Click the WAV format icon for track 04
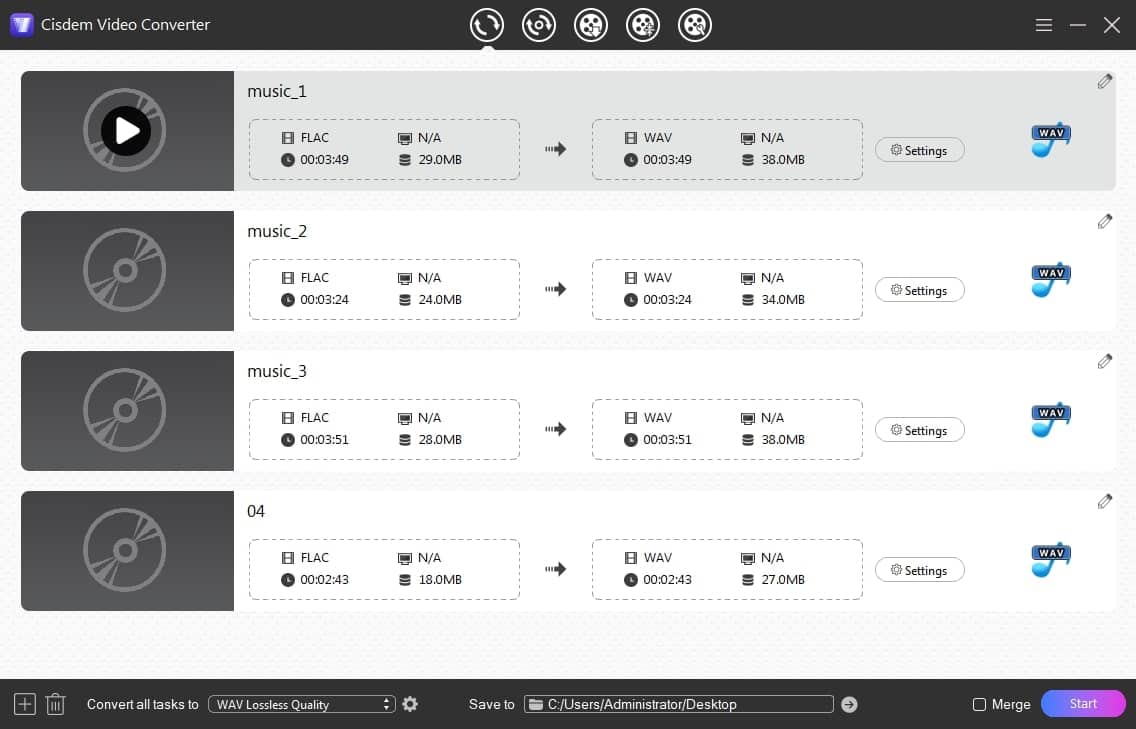The image size is (1136, 729). tap(1051, 559)
